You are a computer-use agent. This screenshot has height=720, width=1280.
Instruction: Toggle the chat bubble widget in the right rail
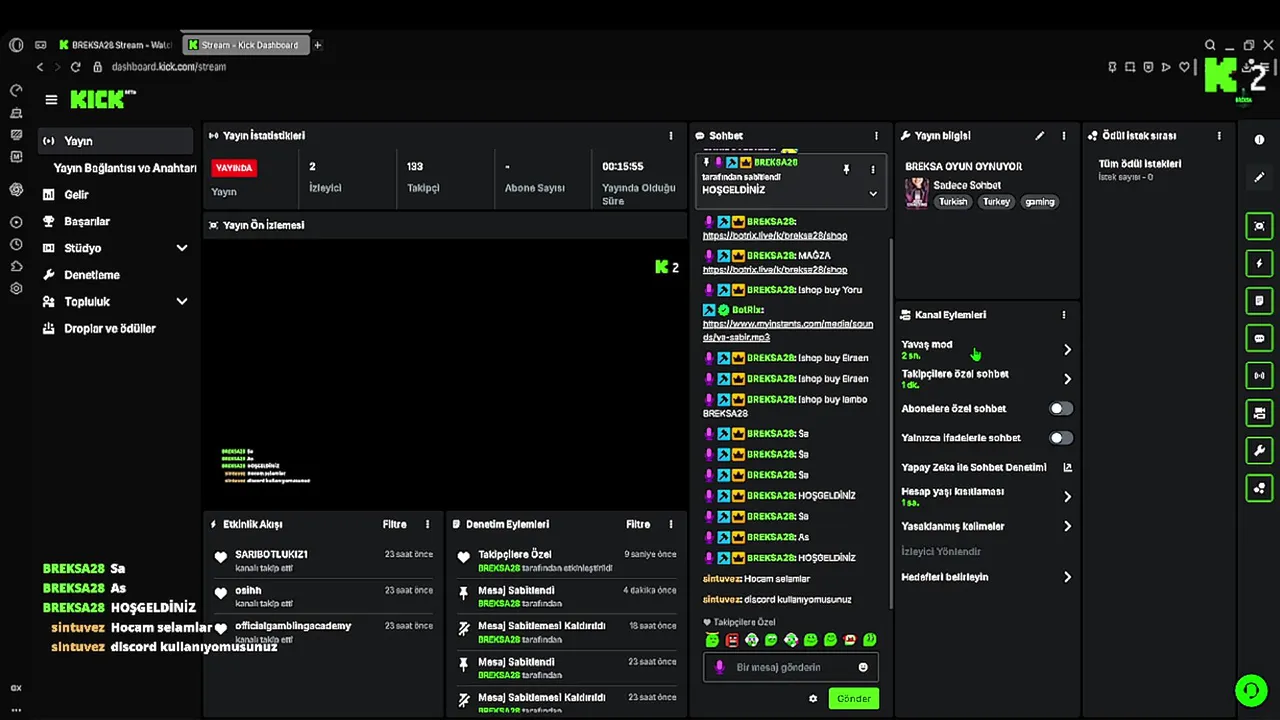[1259, 338]
